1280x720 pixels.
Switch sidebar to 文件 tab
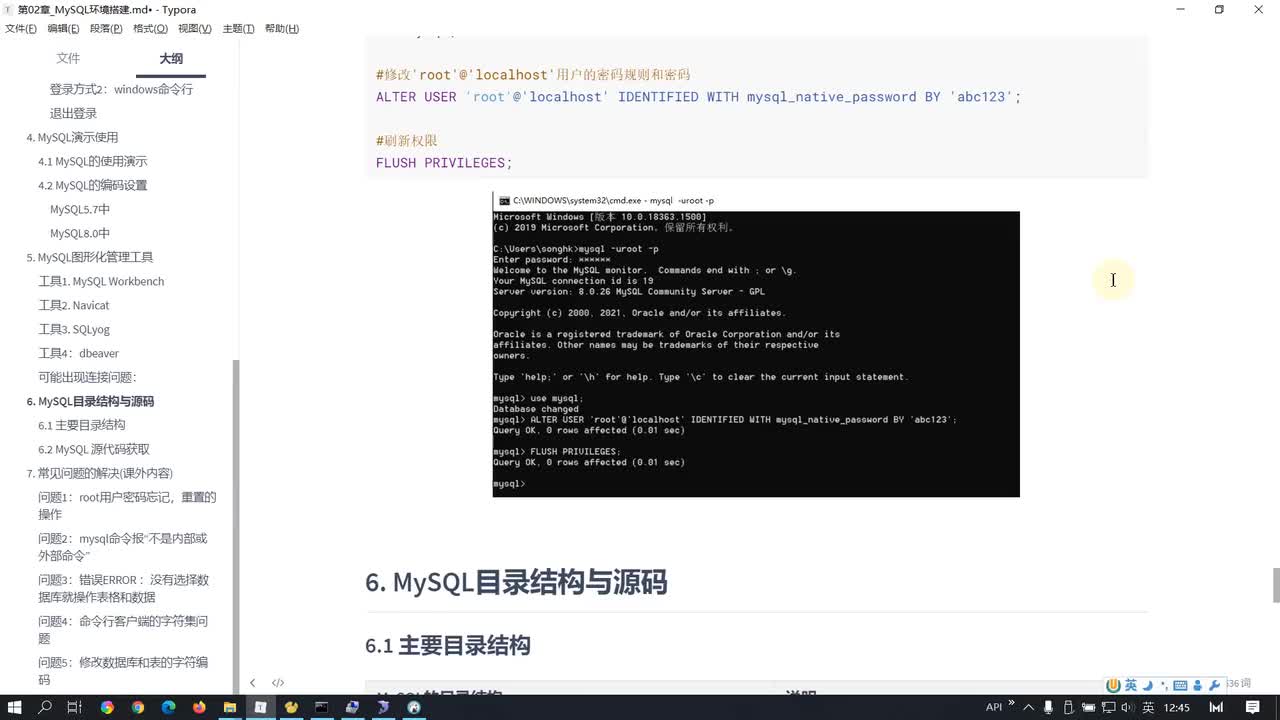click(x=68, y=59)
